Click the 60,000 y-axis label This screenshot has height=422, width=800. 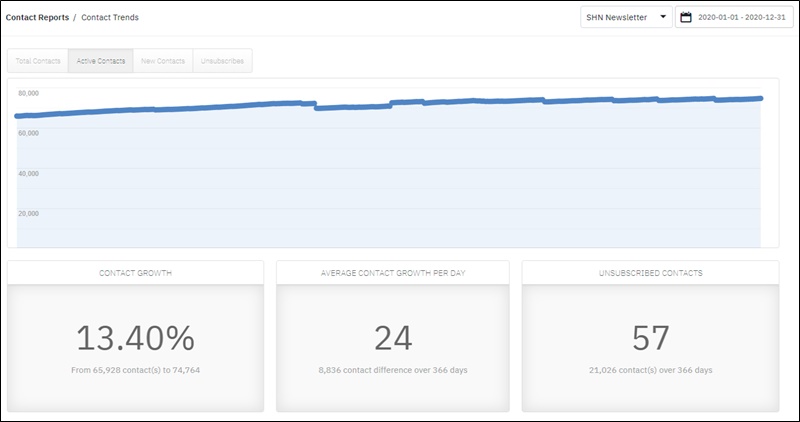(x=29, y=133)
